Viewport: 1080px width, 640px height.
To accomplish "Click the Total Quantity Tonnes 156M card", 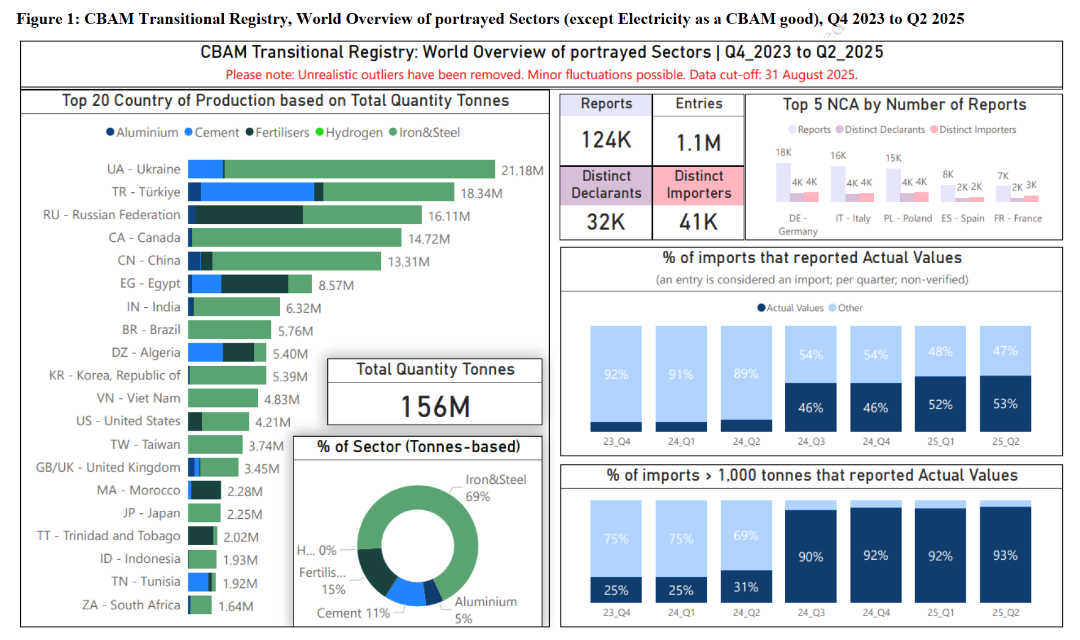I will [435, 394].
